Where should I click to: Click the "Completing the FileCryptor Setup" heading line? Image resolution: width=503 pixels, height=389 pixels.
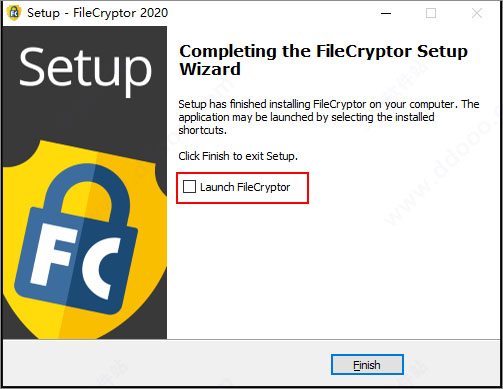[x=323, y=51]
